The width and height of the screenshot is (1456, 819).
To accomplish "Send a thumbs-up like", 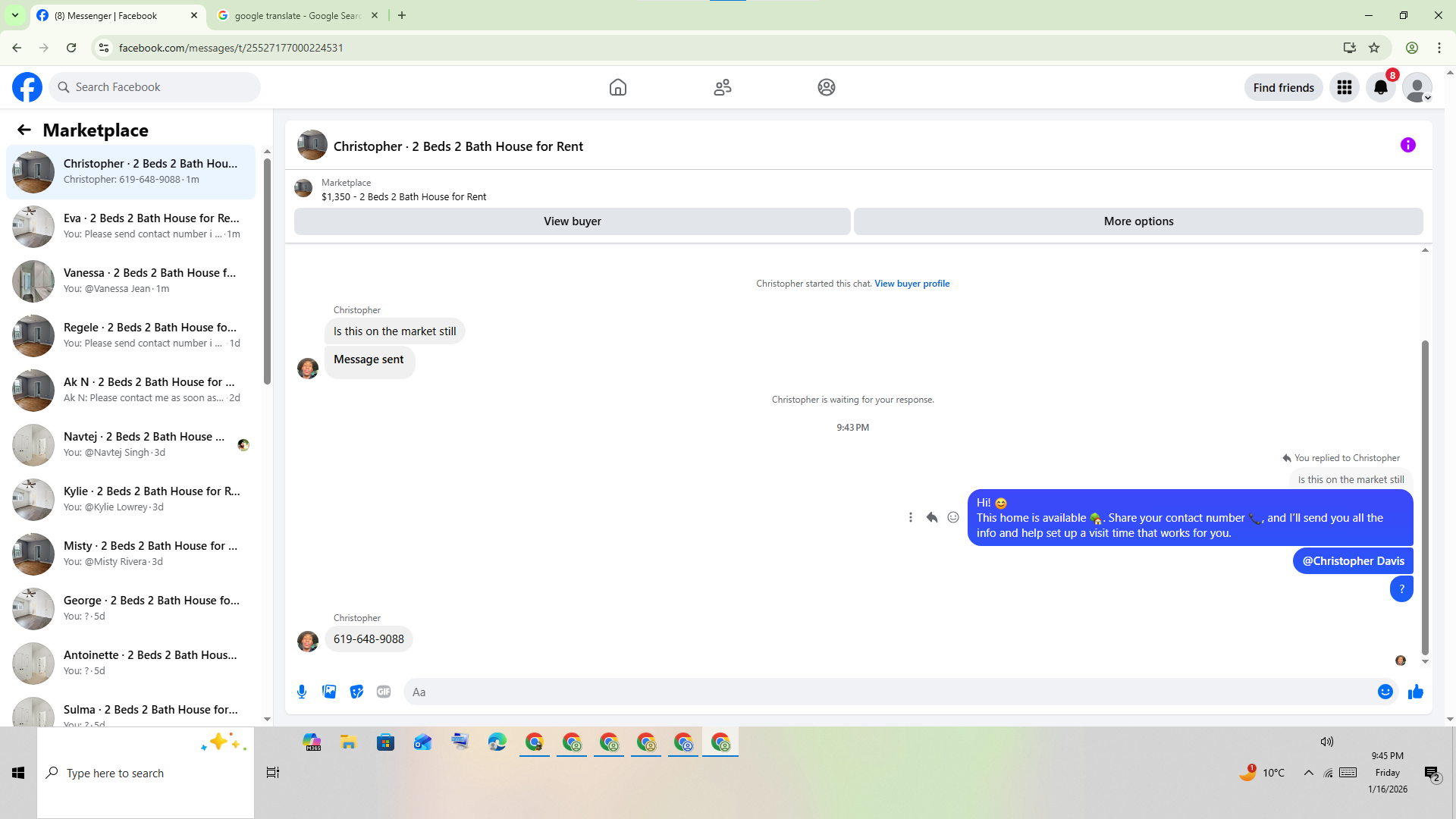I will click(x=1415, y=692).
